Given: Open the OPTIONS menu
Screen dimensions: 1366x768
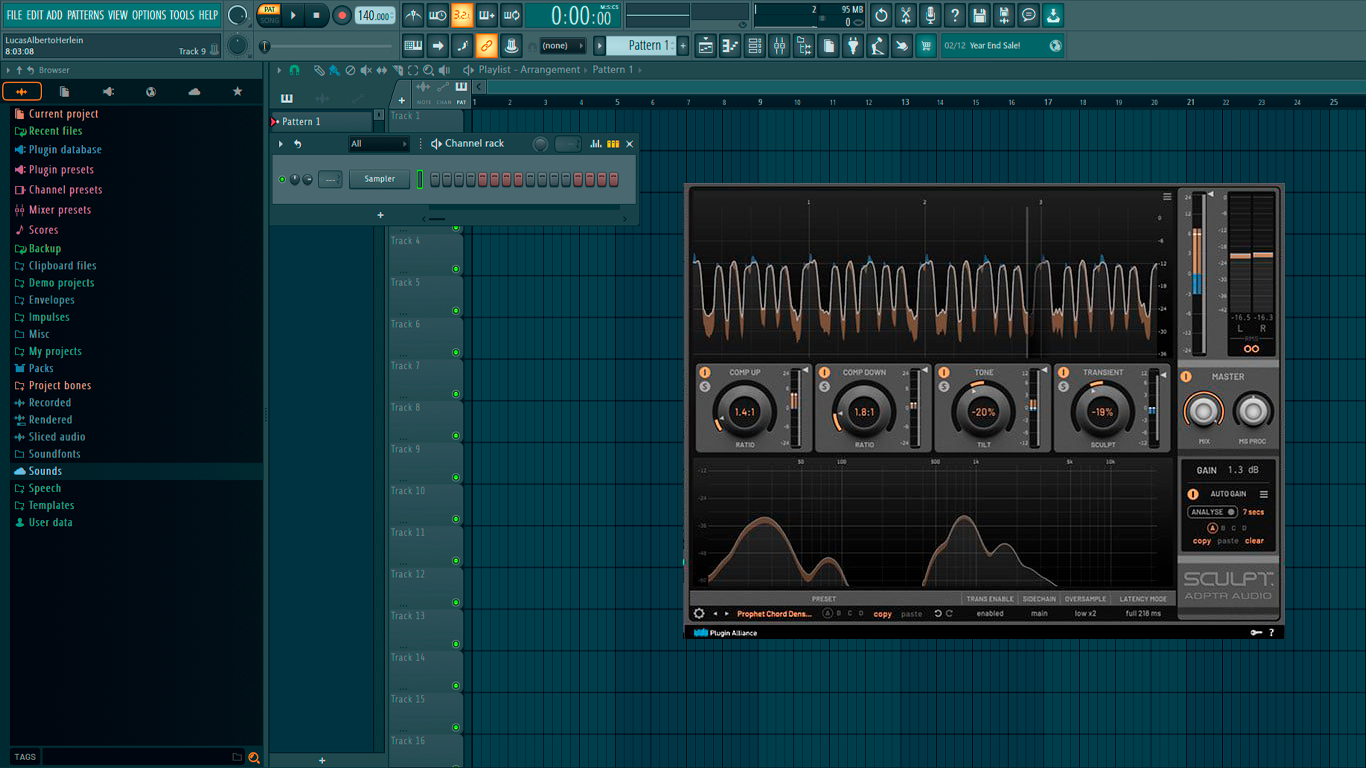Looking at the screenshot, I should 149,15.
